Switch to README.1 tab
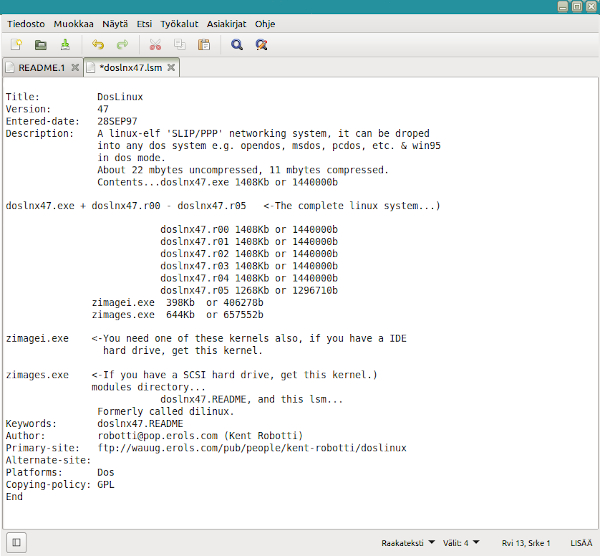This screenshot has width=600, height=556. point(42,68)
